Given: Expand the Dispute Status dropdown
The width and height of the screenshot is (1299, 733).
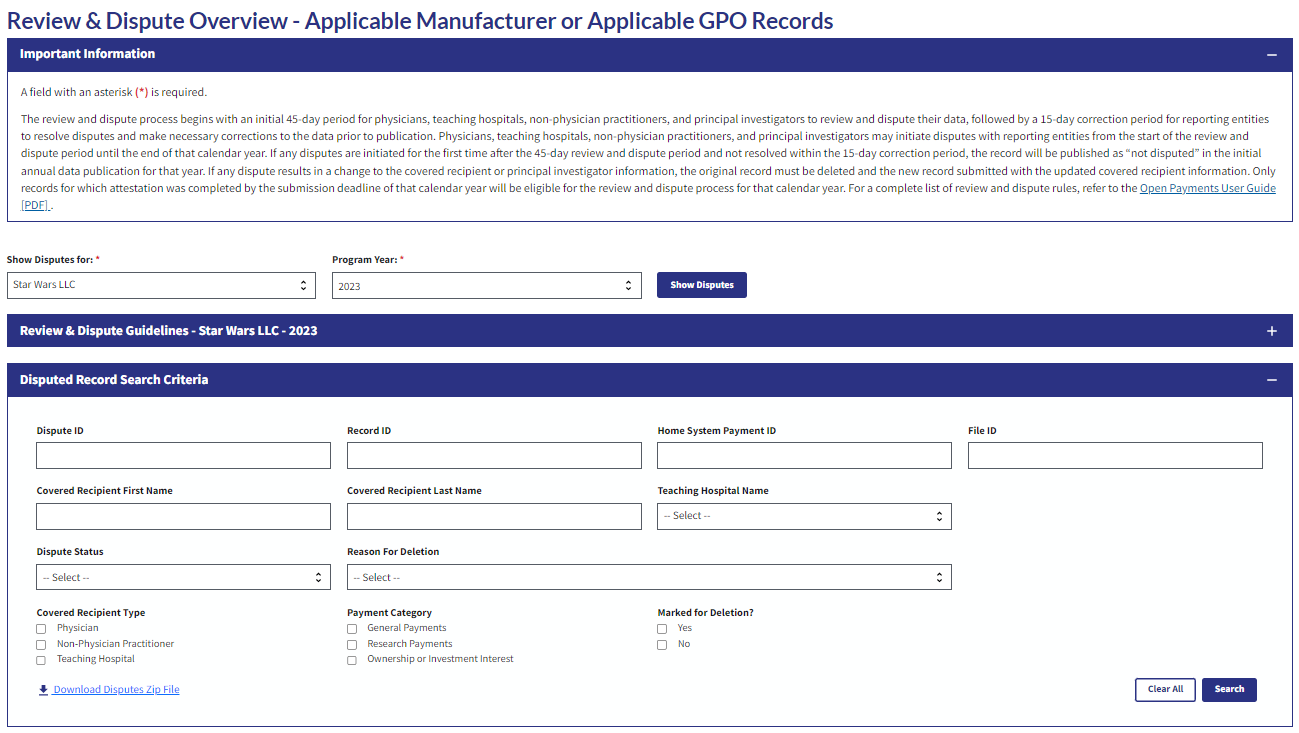Looking at the screenshot, I should (x=183, y=578).
